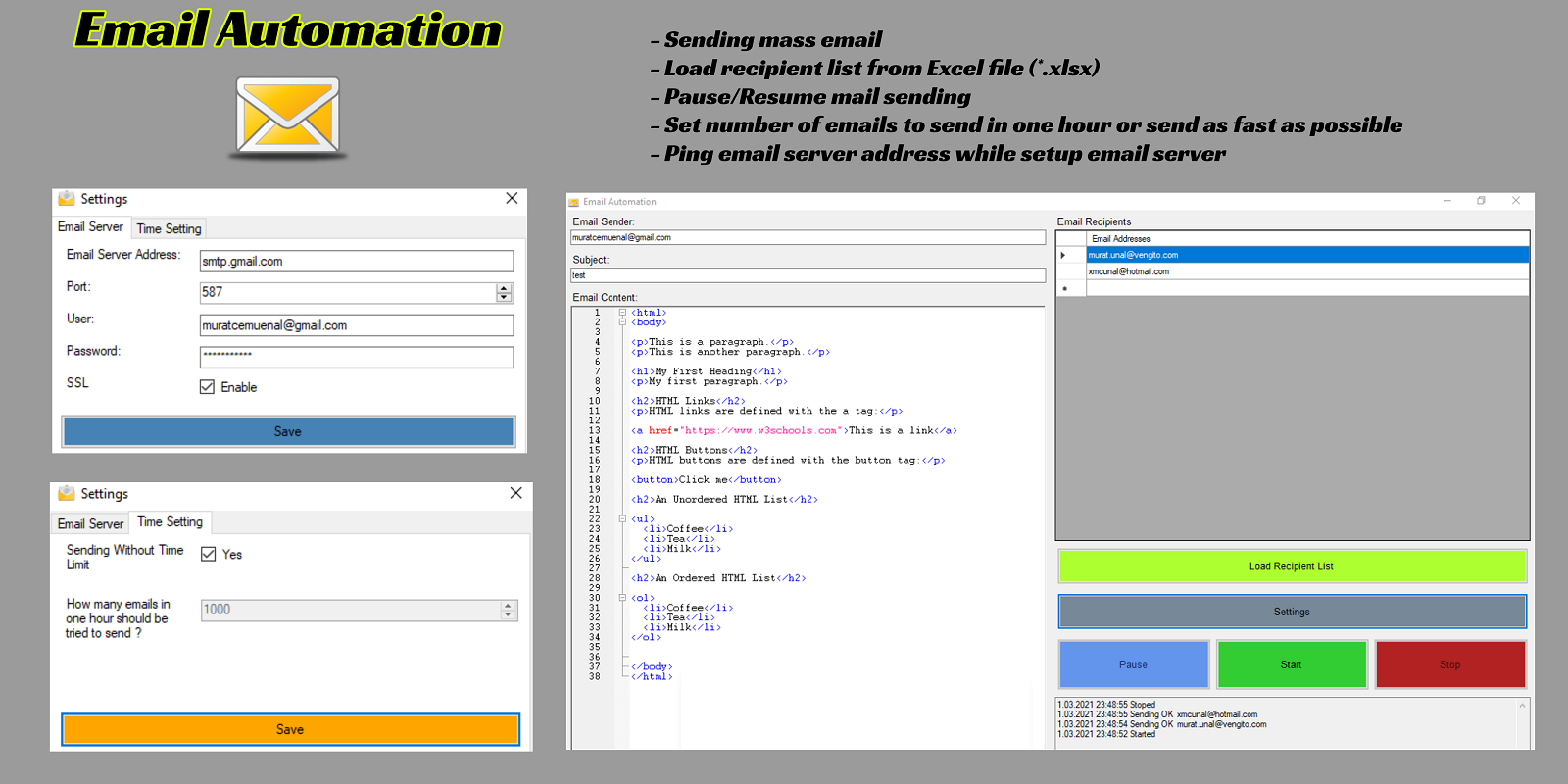This screenshot has width=1568, height=784.
Task: Click the log entry '23:48:52 Started'
Action: point(1106,734)
